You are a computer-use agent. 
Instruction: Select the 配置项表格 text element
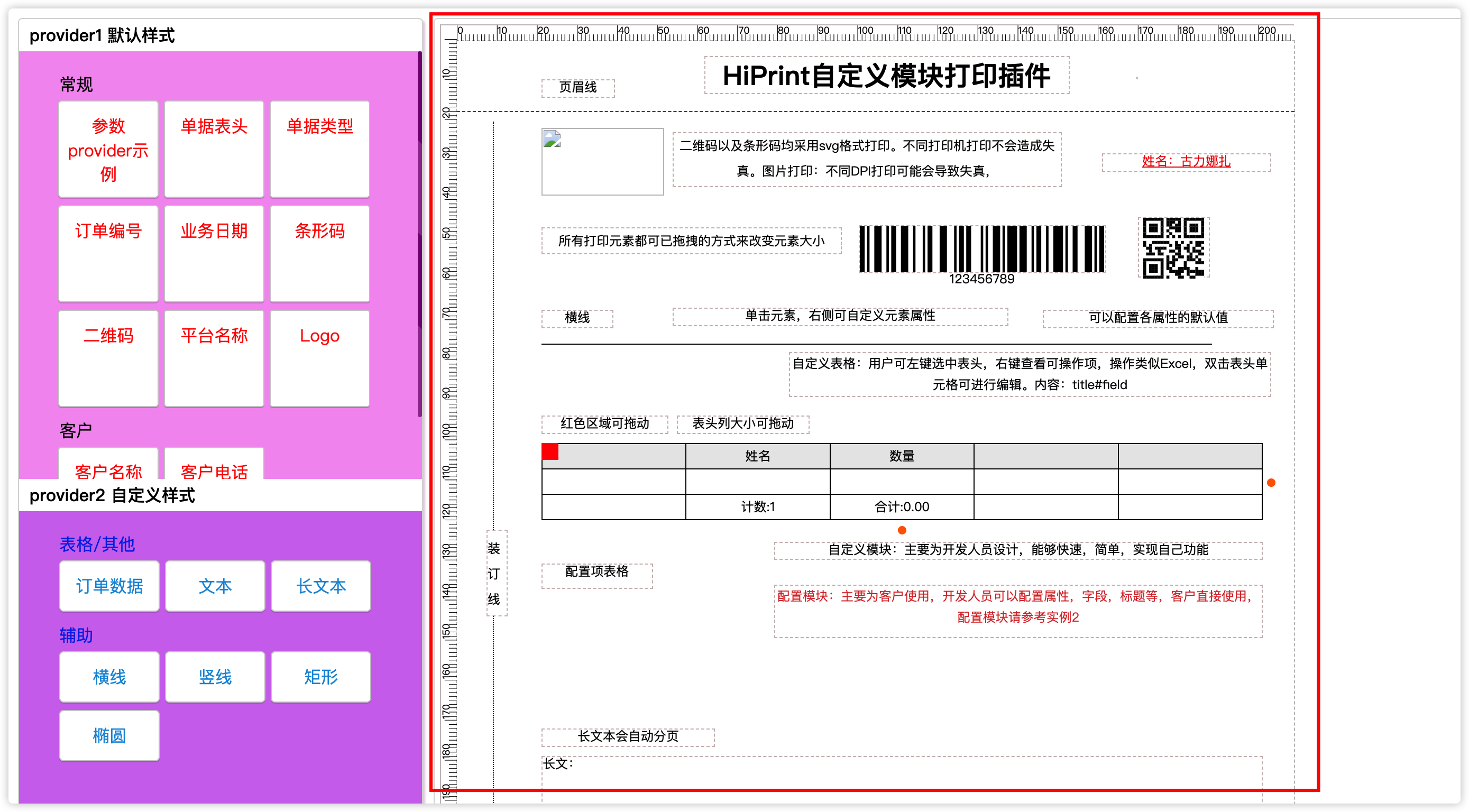click(596, 576)
